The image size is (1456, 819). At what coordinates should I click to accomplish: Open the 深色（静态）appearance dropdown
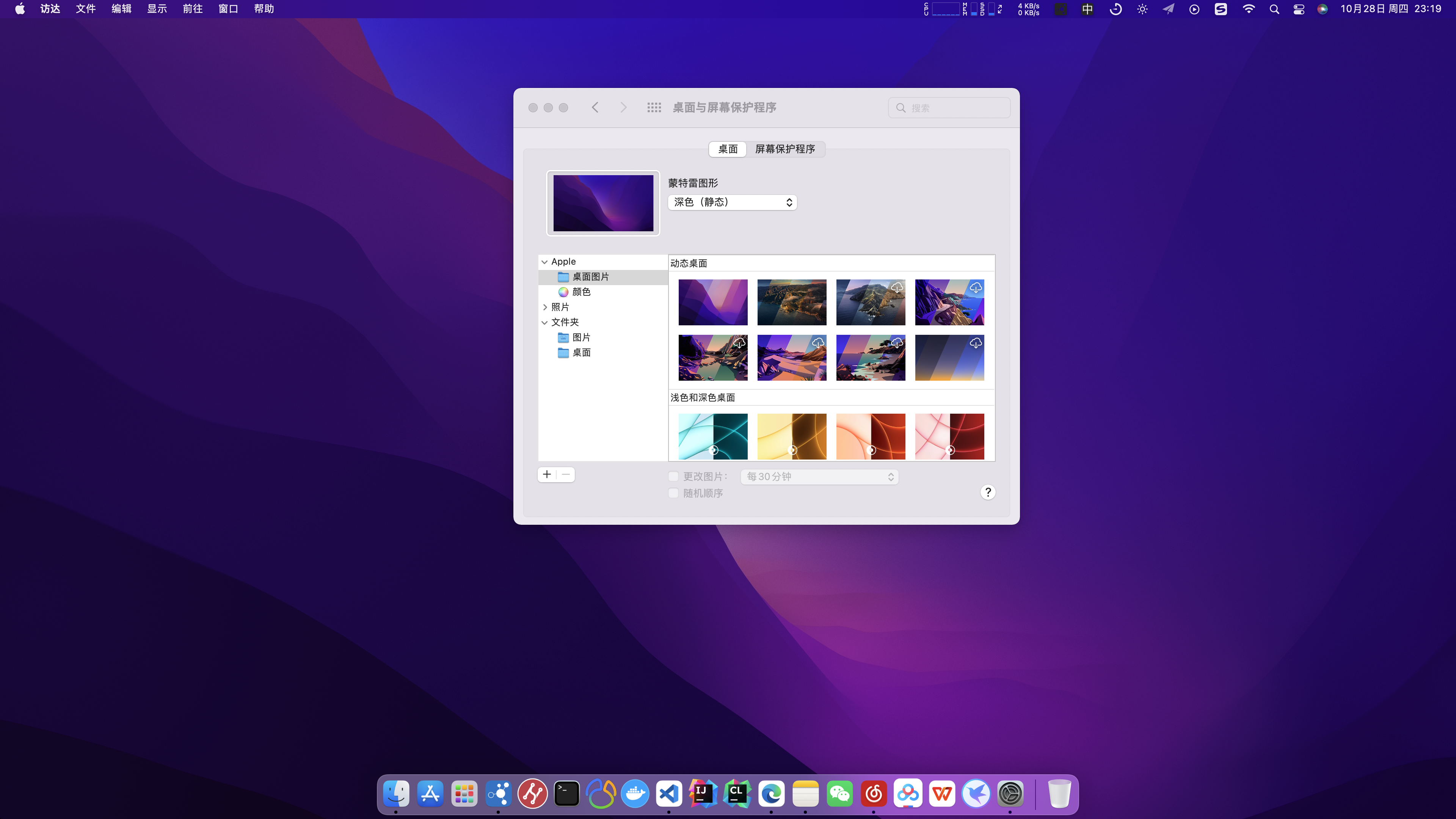coord(732,202)
